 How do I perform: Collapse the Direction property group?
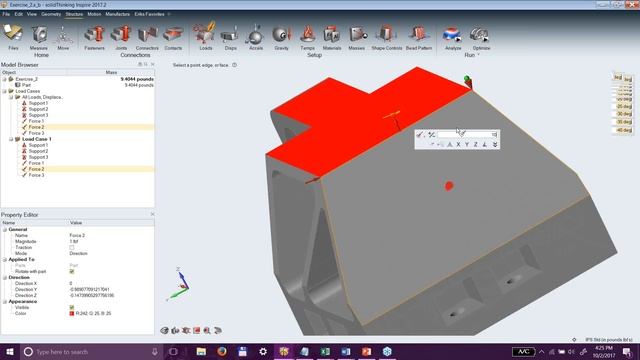coord(5,278)
